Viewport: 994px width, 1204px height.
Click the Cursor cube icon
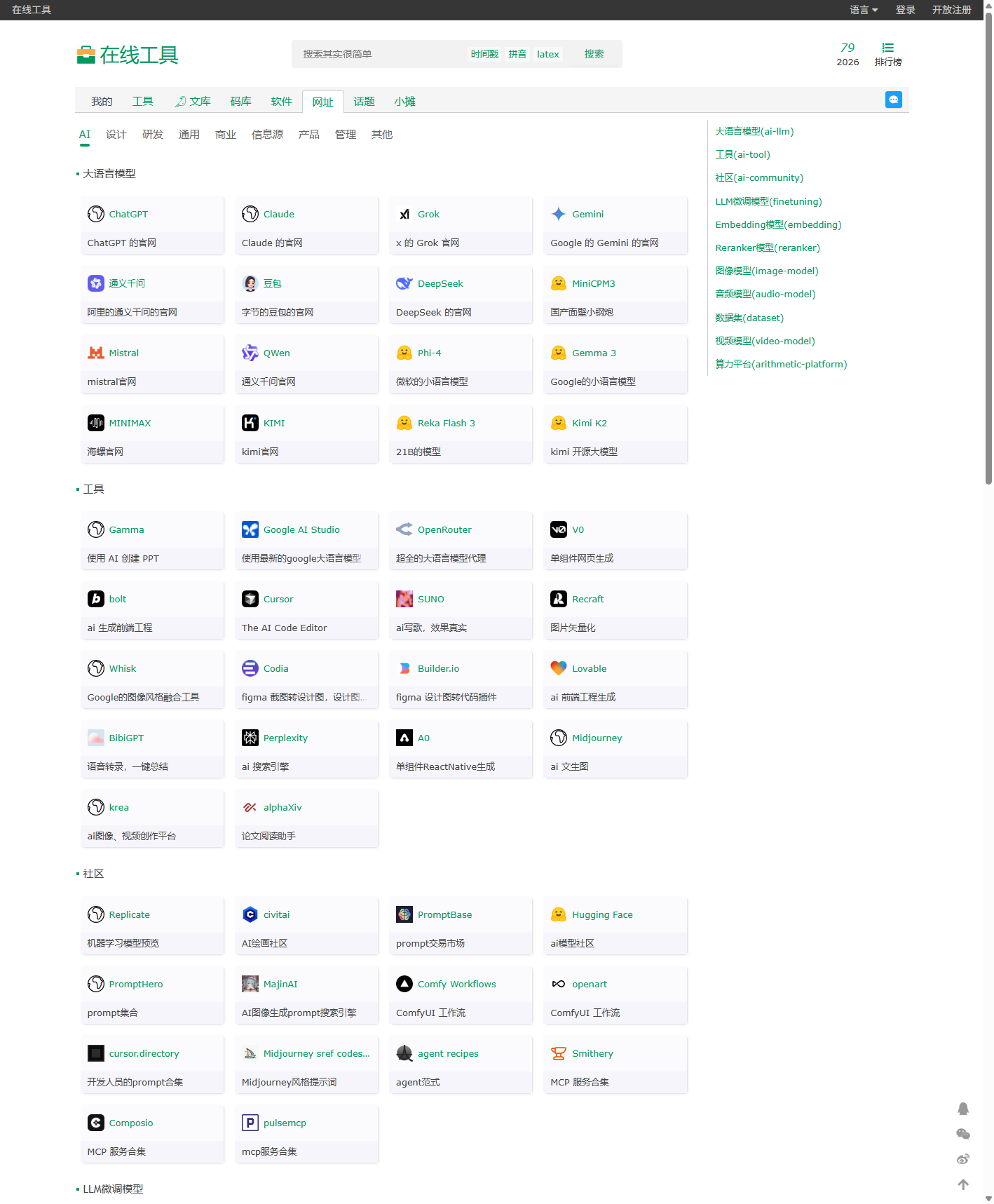[x=250, y=599]
